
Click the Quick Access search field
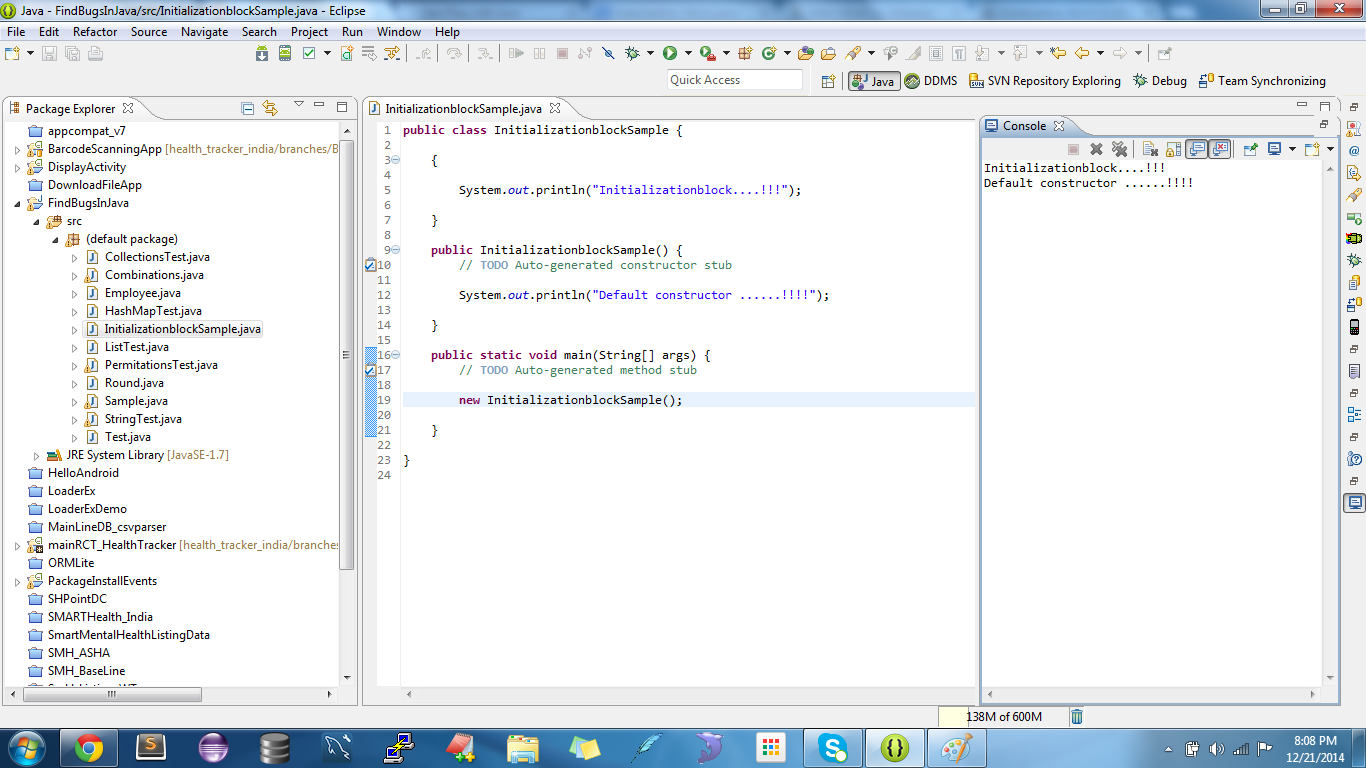735,80
